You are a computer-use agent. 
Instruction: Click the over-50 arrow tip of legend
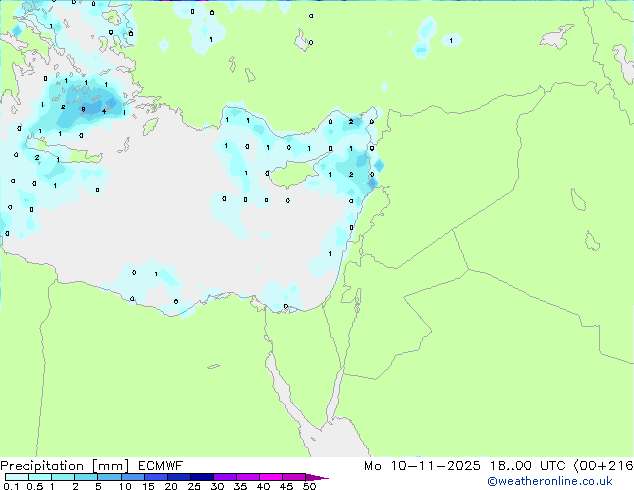tap(317, 477)
